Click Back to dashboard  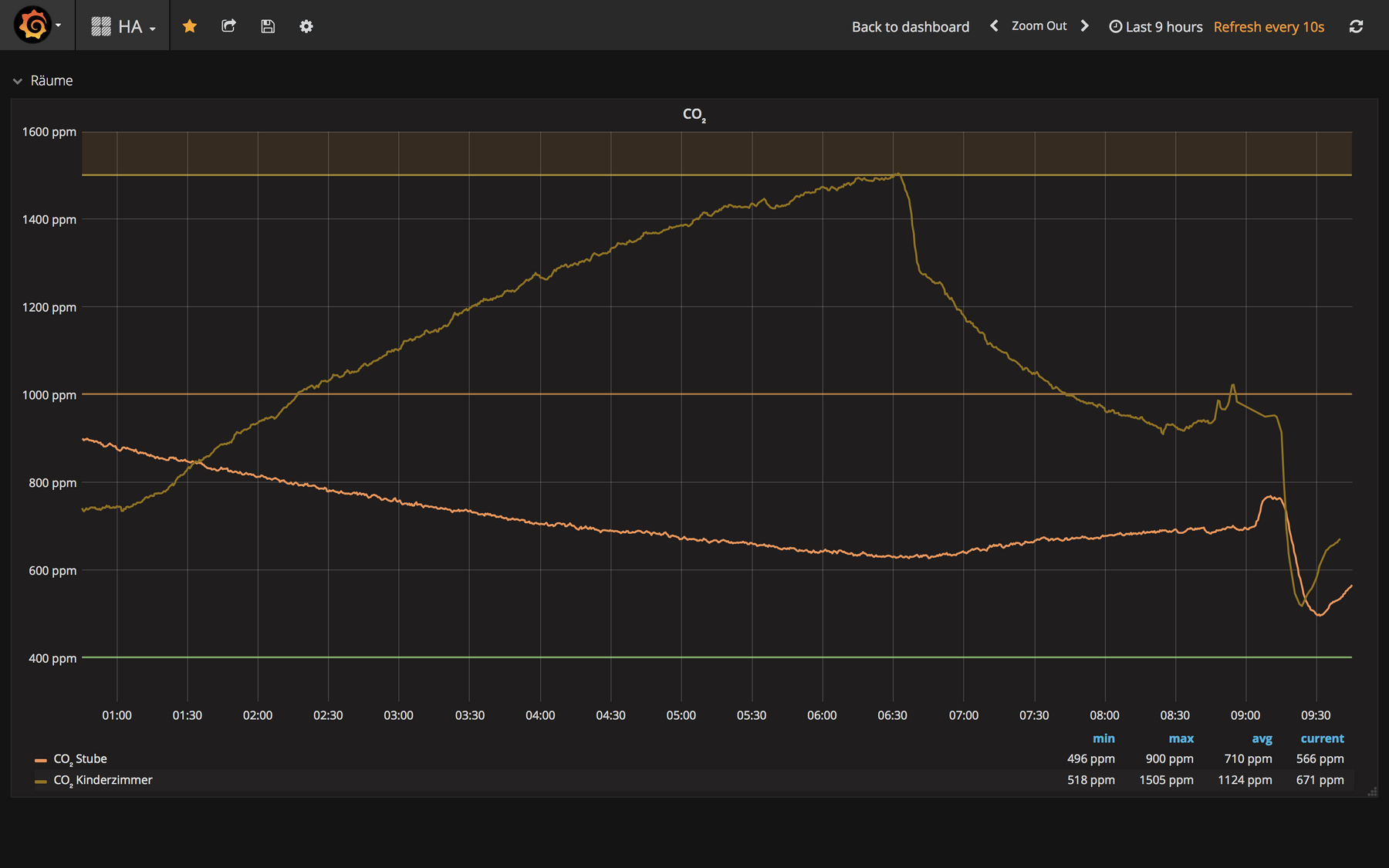point(910,27)
